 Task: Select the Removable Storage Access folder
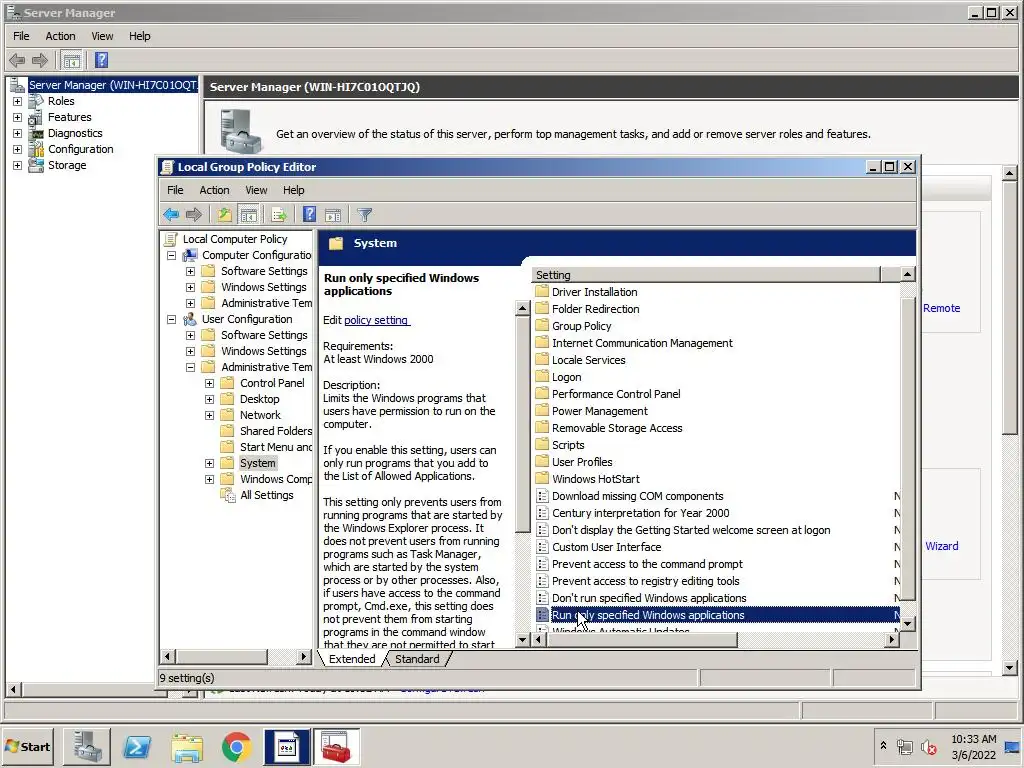point(616,428)
